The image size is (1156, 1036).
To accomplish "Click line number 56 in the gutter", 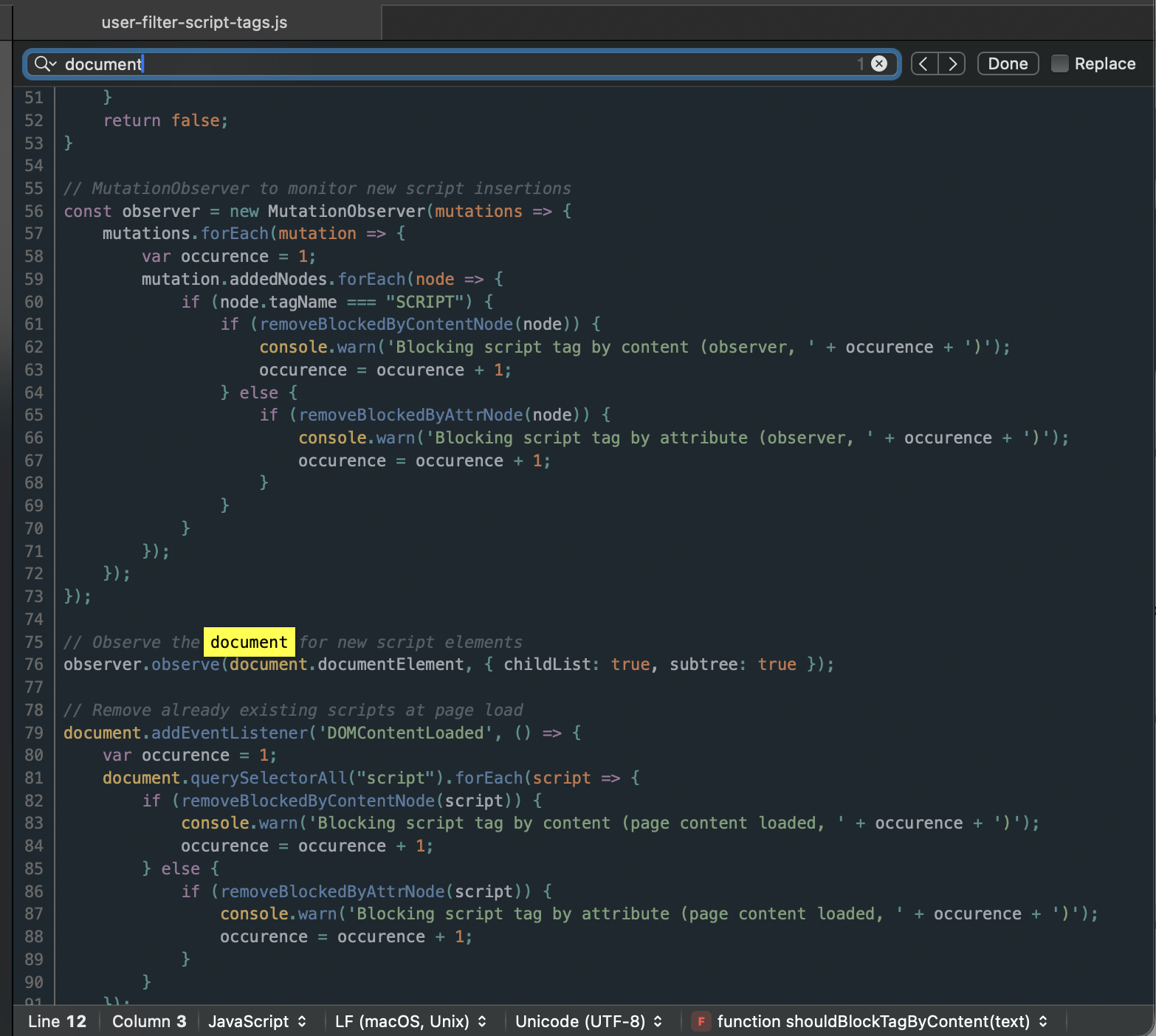I will pos(34,211).
